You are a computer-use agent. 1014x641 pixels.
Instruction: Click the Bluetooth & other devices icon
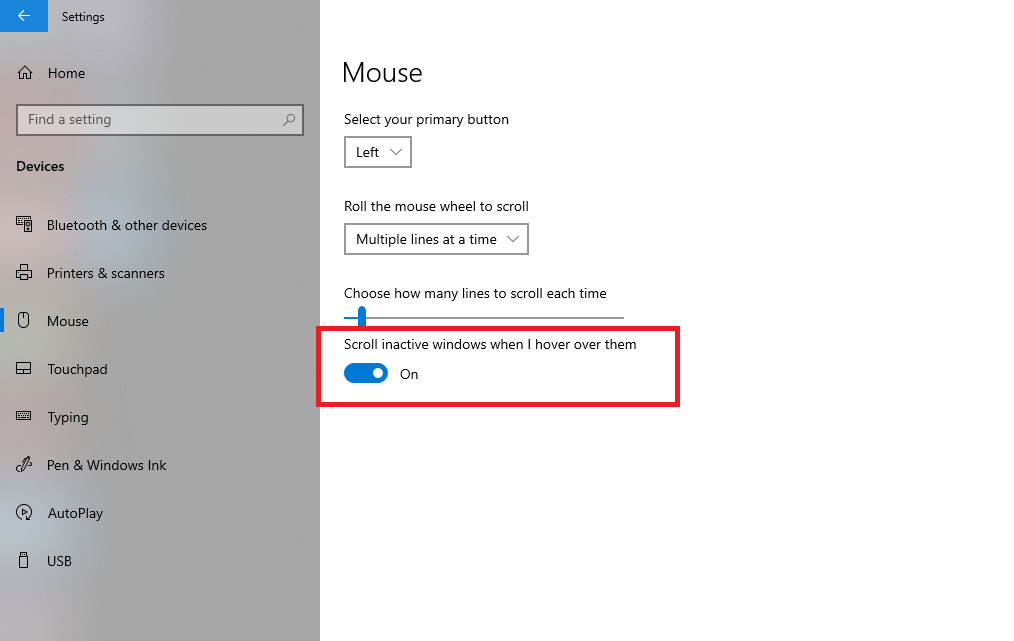24,224
